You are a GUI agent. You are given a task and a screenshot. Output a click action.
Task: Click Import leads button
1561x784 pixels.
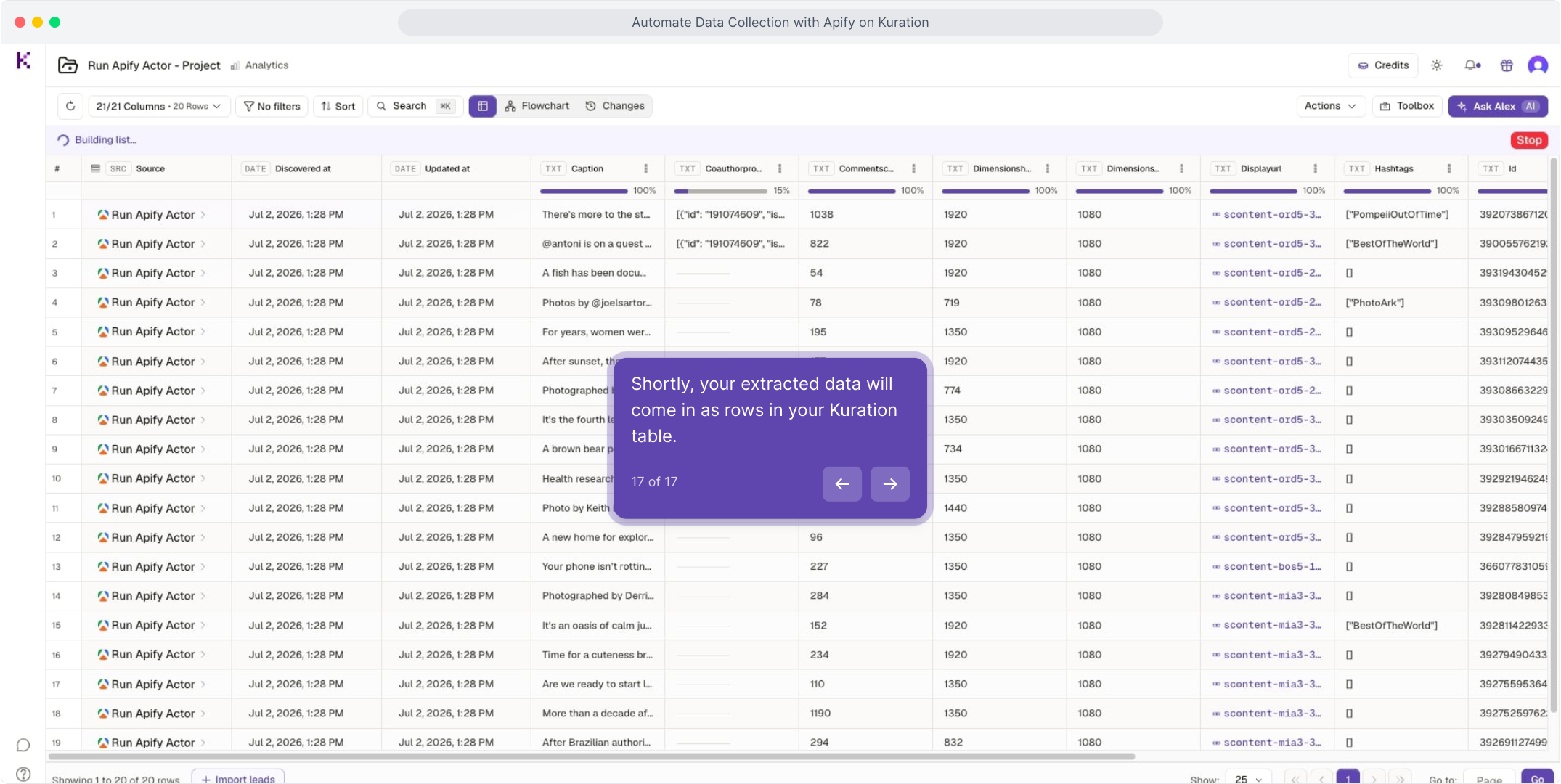click(x=238, y=778)
